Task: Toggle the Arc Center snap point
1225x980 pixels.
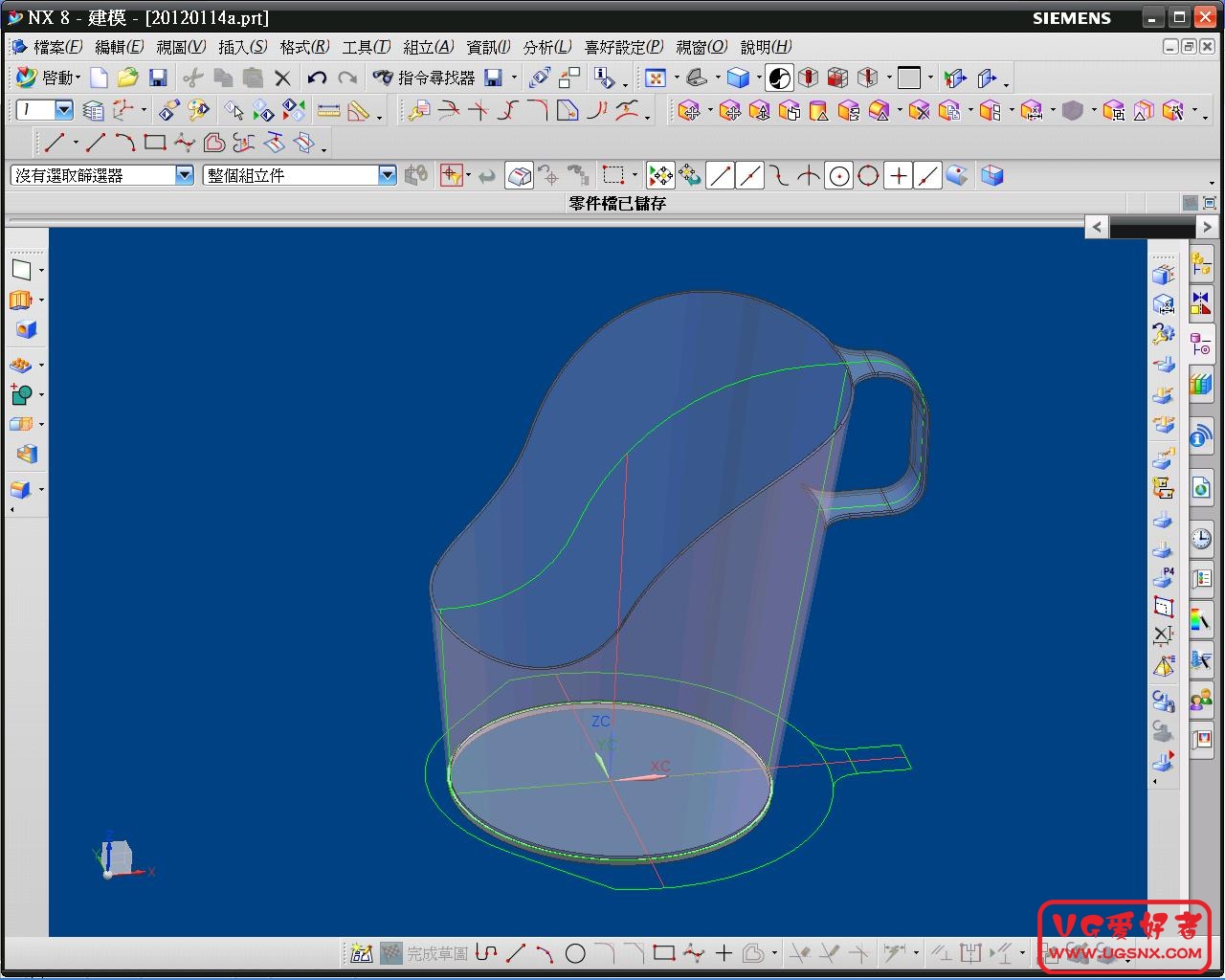Action: click(839, 175)
